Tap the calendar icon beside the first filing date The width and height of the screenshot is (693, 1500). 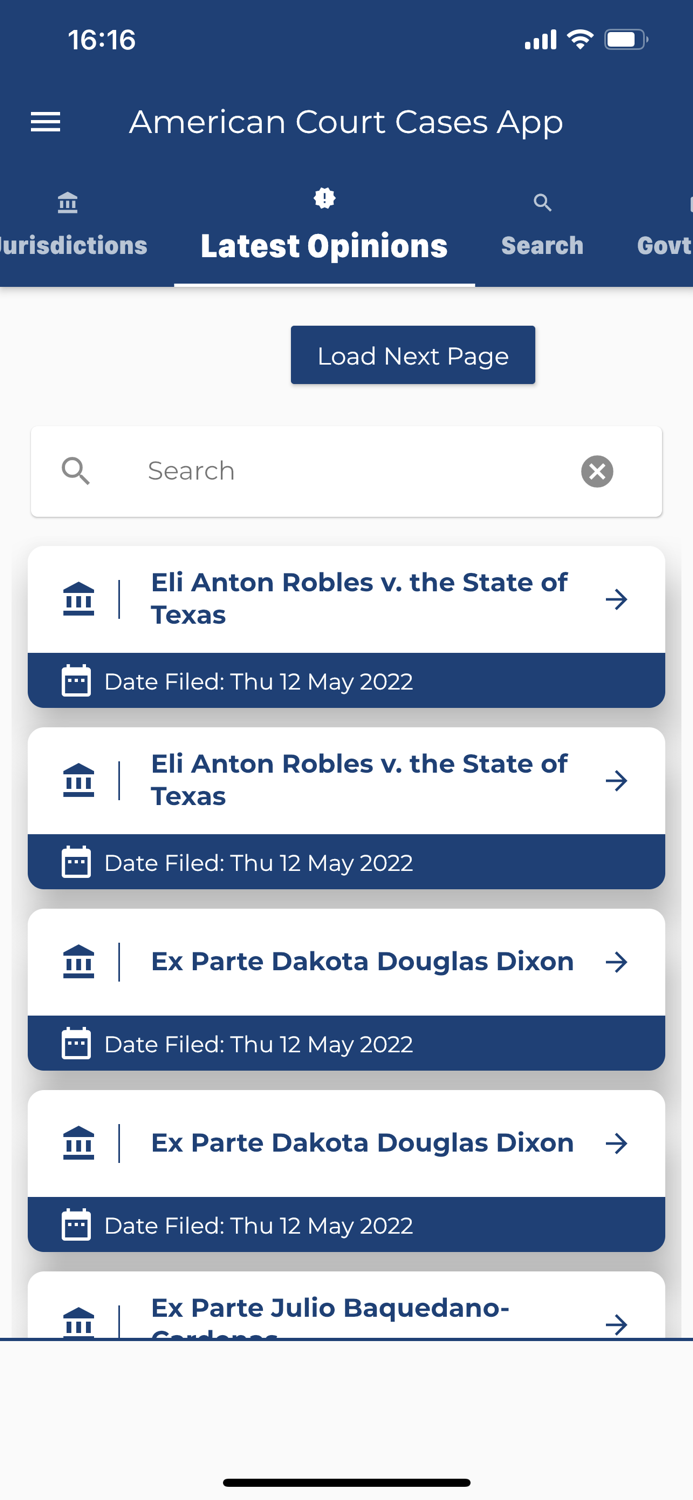coord(76,681)
